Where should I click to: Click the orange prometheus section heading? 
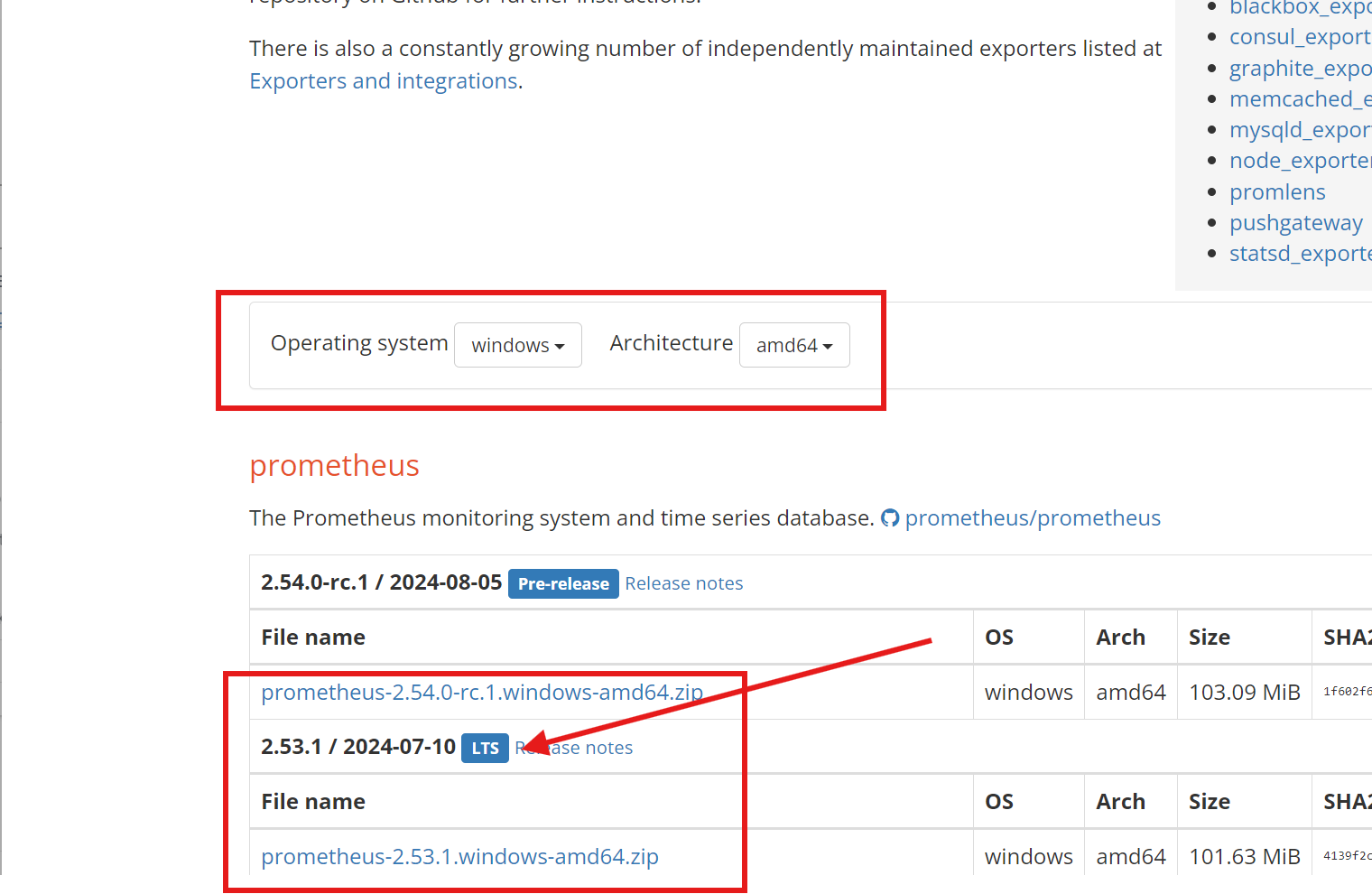coord(334,466)
